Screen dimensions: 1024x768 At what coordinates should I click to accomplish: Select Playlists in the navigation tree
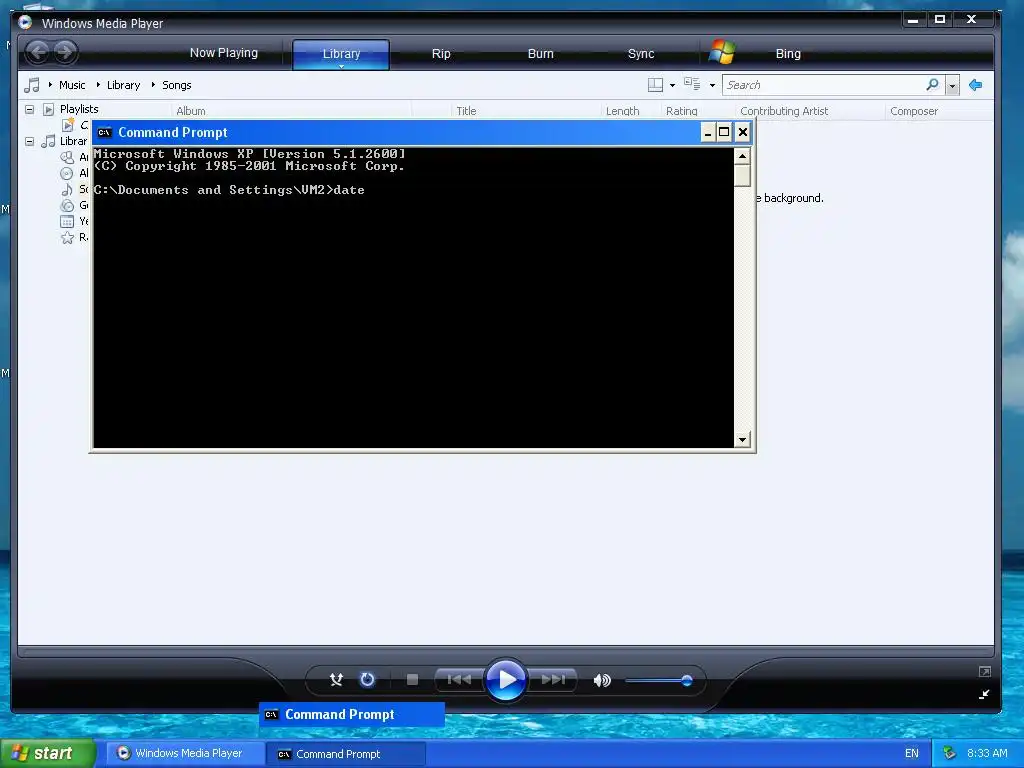pos(79,109)
